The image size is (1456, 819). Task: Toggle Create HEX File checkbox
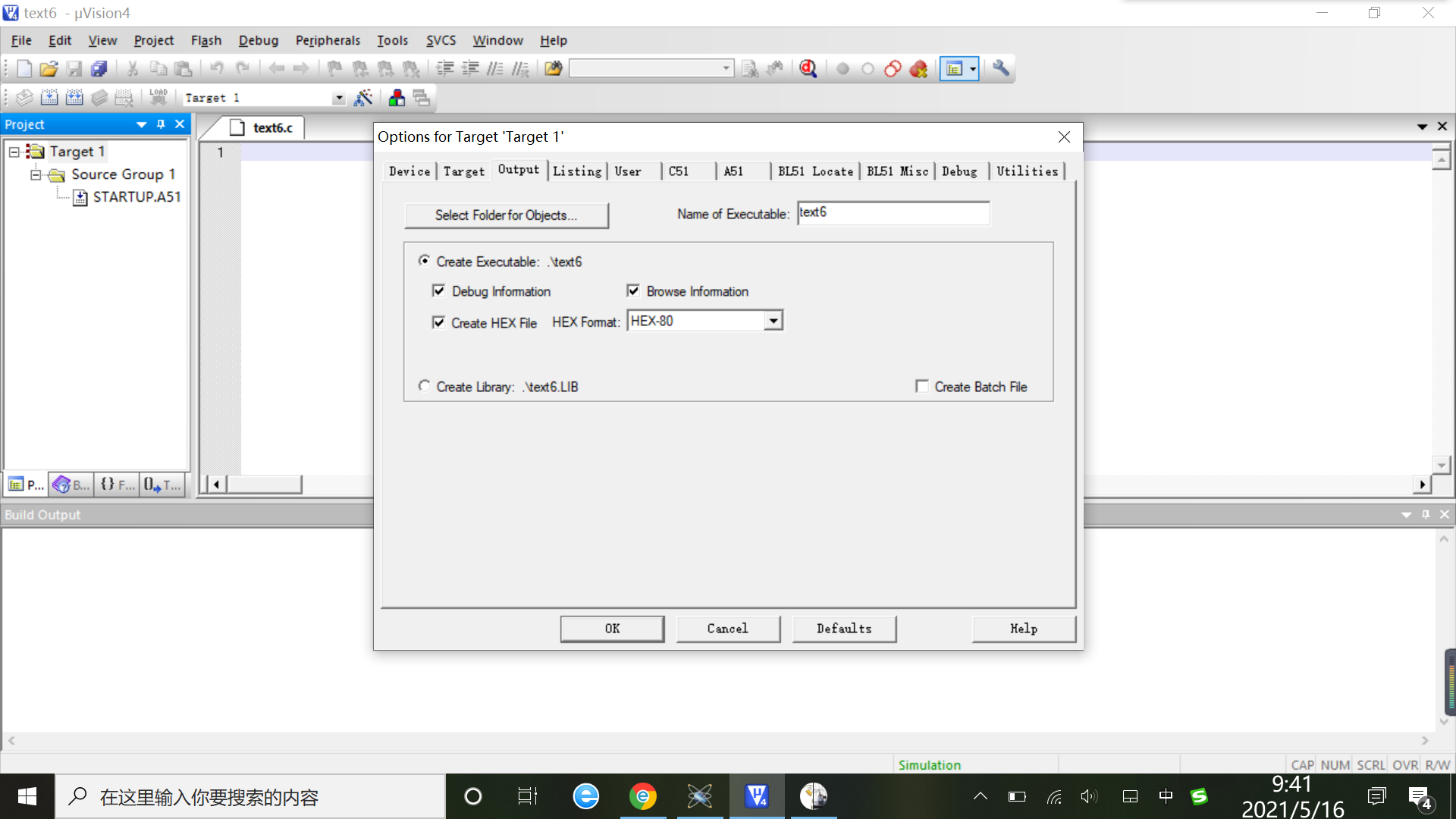pos(438,323)
